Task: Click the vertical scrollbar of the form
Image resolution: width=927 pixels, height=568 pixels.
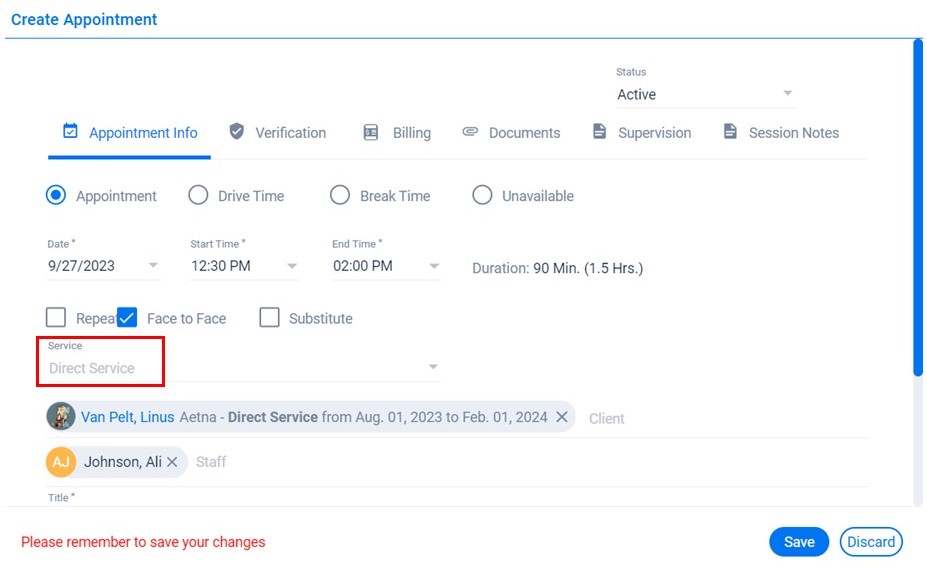Action: pos(918,200)
